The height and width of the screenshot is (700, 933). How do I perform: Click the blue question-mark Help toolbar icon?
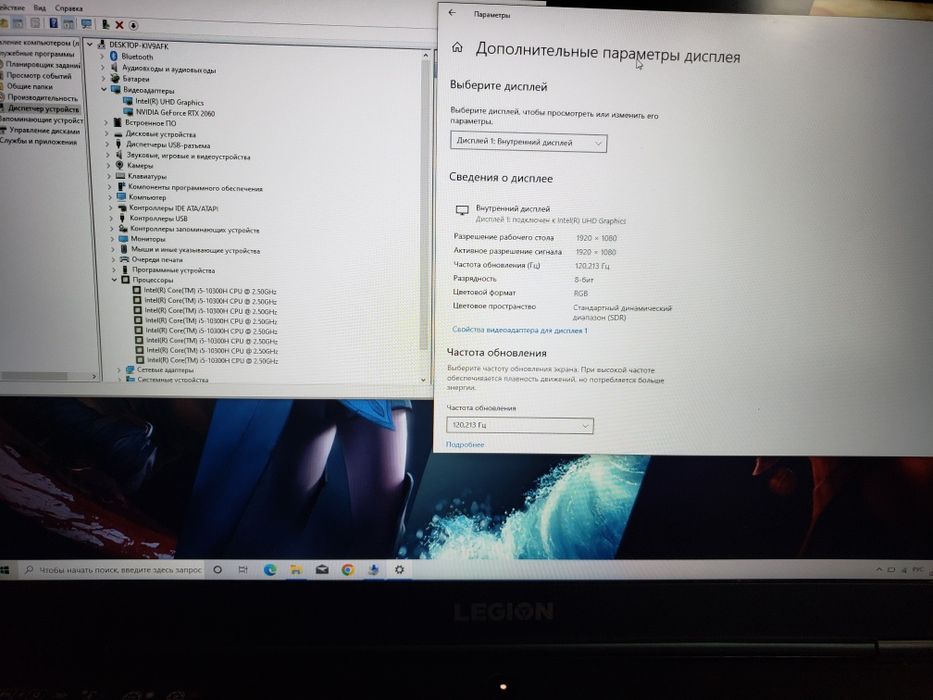click(54, 23)
